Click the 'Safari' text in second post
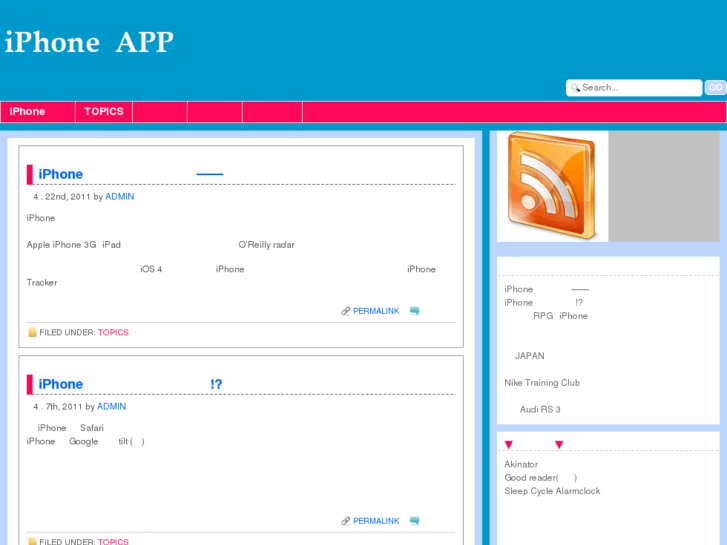Screen dimensions: 727x545 92,428
